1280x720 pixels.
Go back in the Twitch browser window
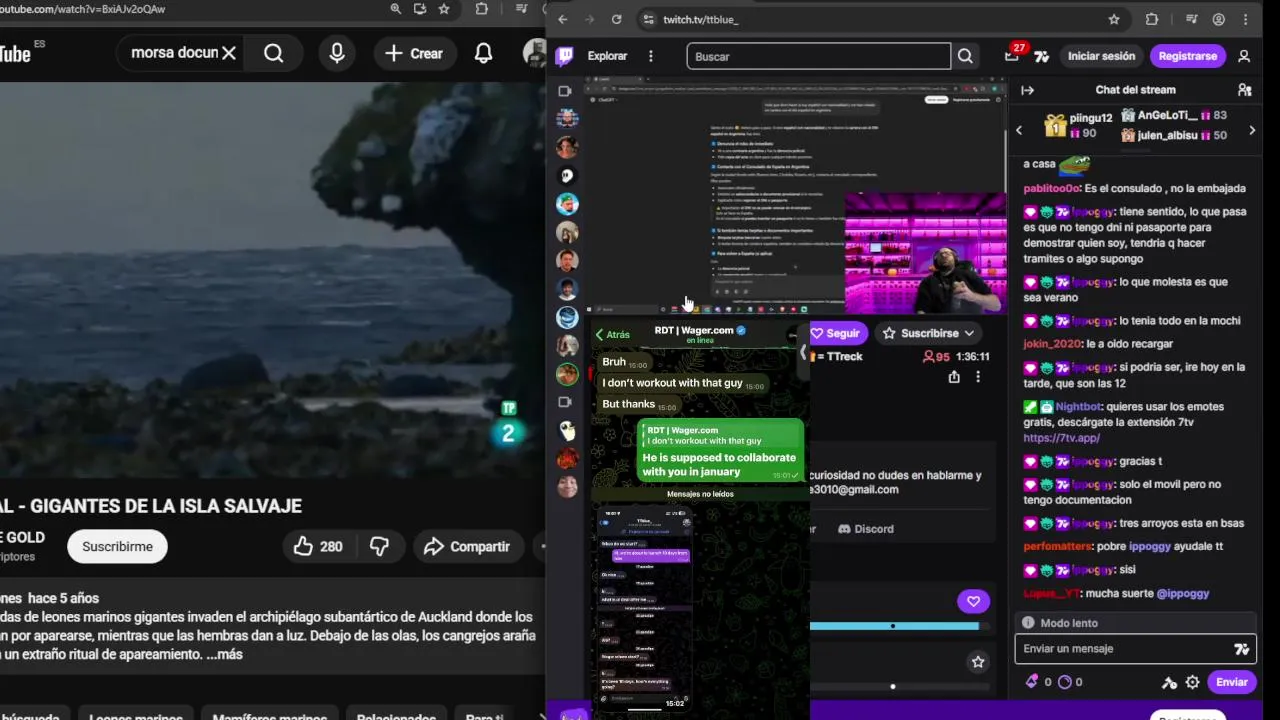point(562,19)
